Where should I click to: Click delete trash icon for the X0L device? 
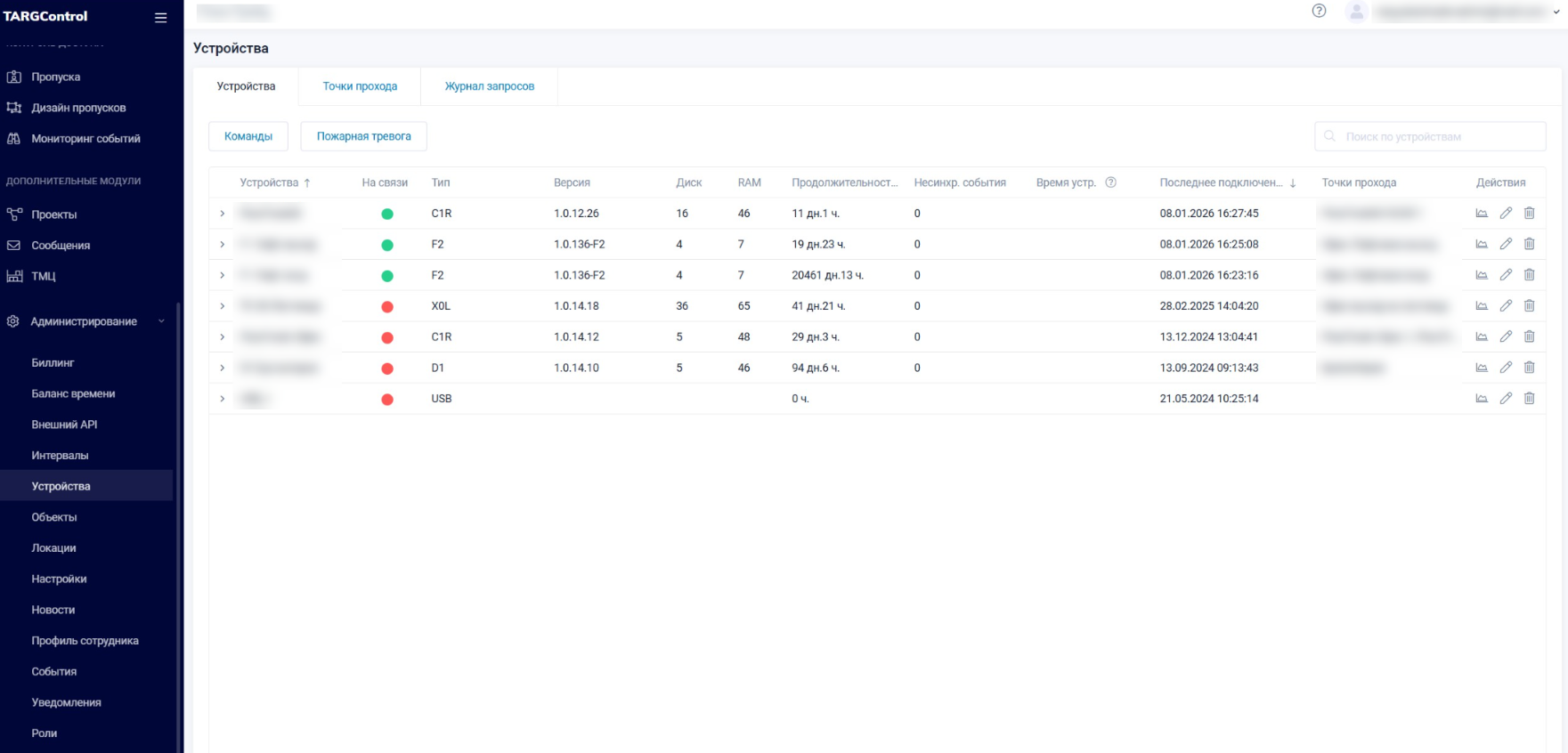pyautogui.click(x=1529, y=306)
